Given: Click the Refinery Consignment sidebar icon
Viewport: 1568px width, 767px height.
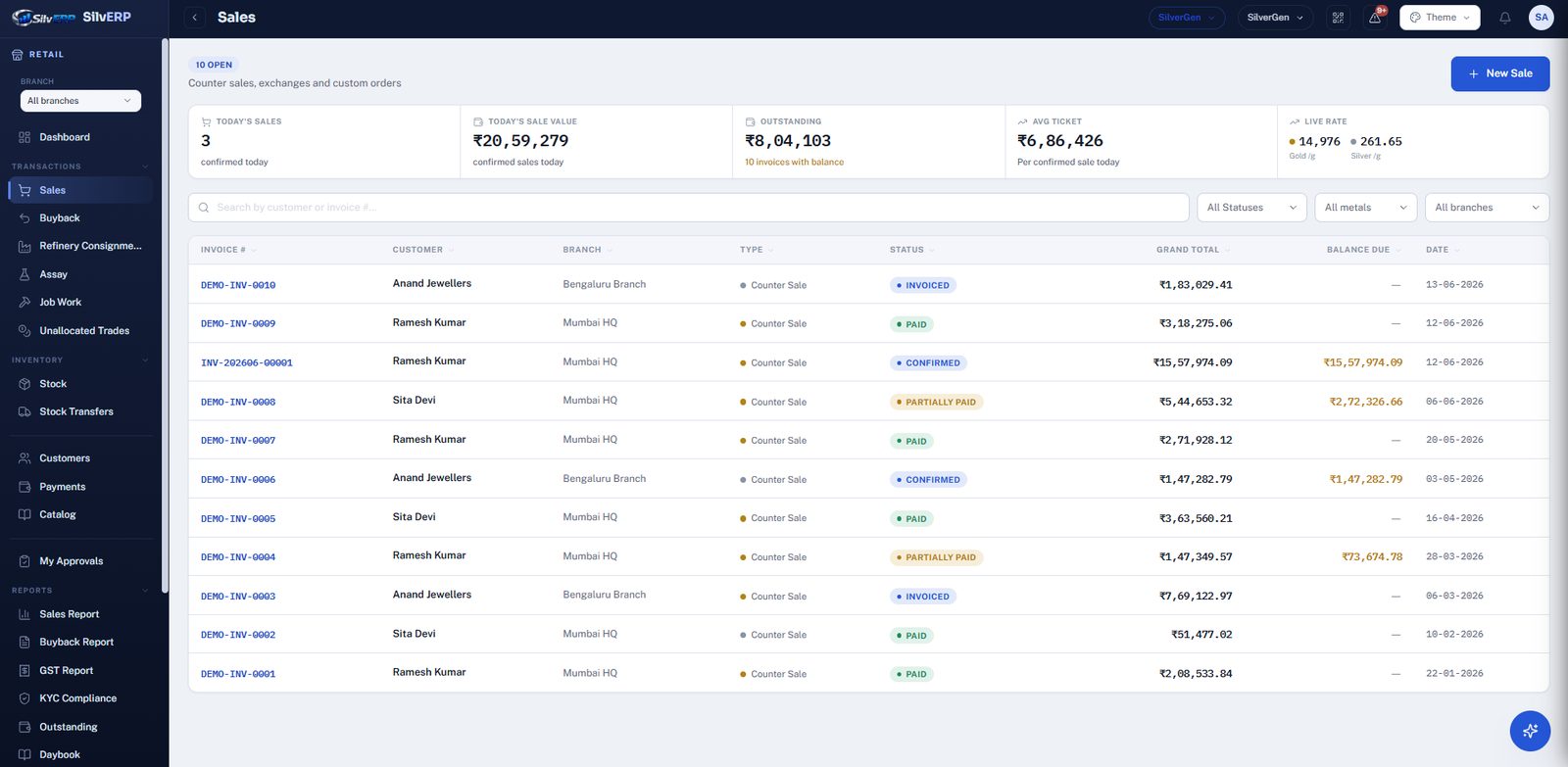Looking at the screenshot, I should pyautogui.click(x=24, y=246).
